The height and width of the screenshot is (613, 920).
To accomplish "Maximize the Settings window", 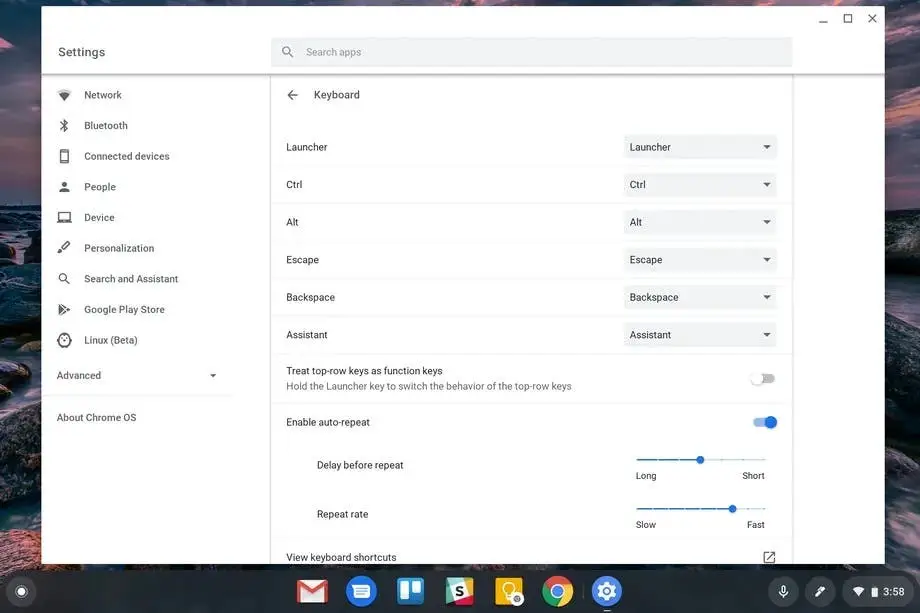I will coord(848,19).
